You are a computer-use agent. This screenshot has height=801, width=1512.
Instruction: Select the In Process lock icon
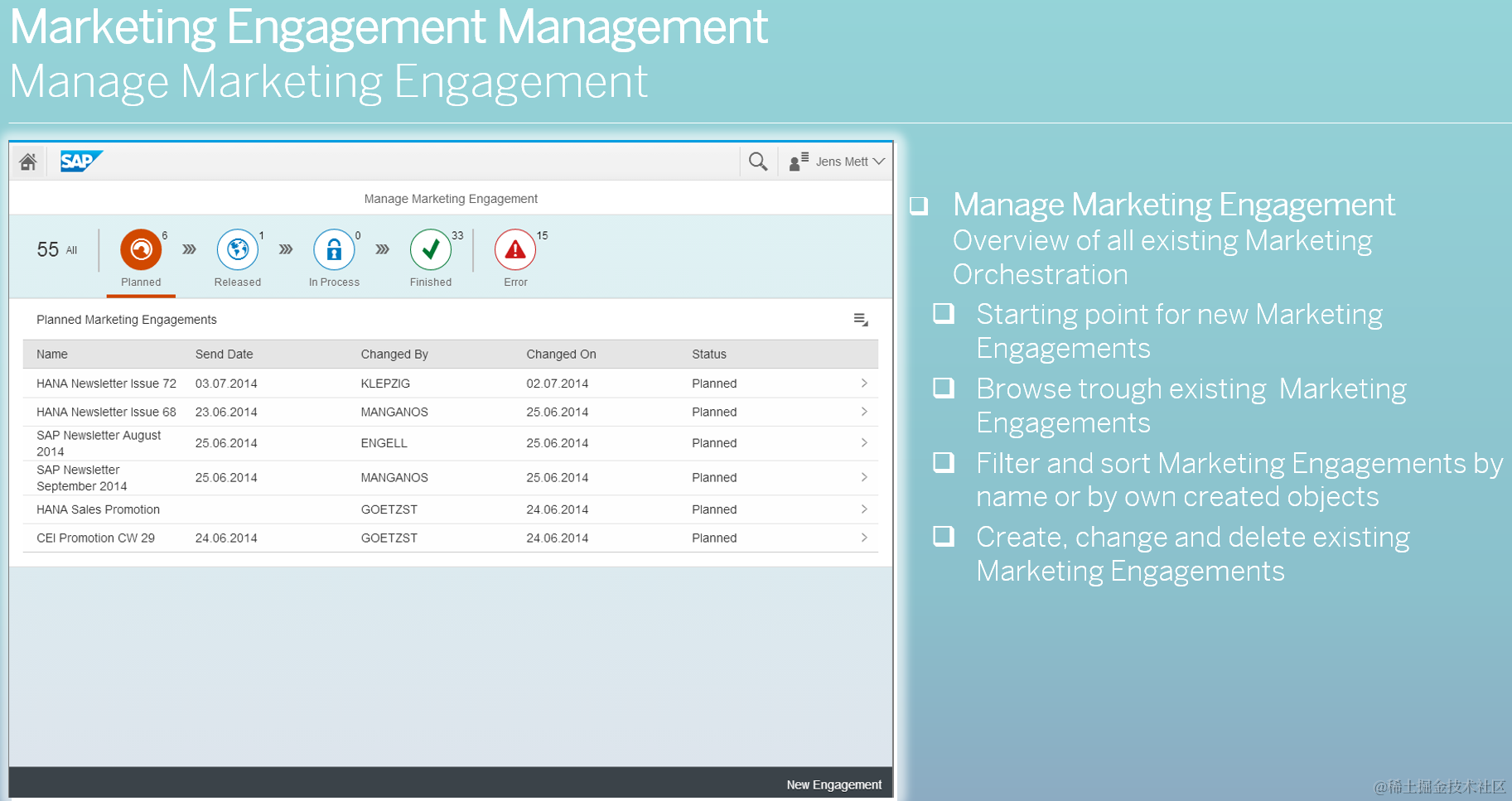334,249
